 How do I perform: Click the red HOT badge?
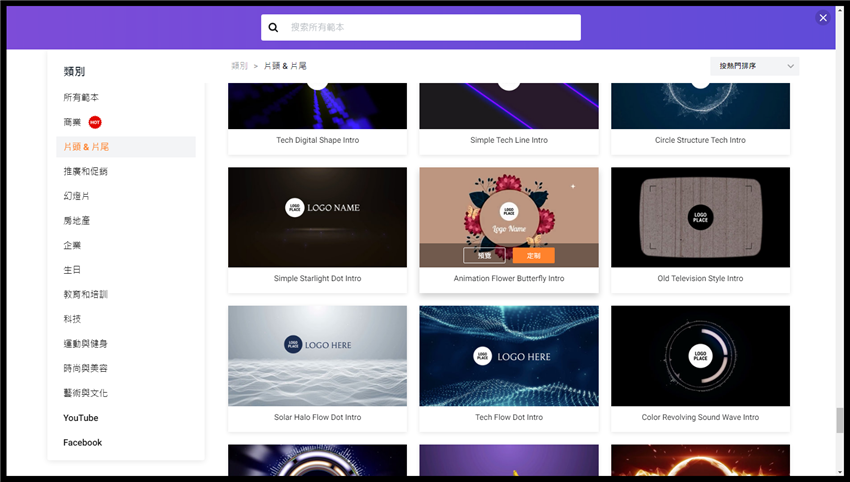pyautogui.click(x=95, y=122)
